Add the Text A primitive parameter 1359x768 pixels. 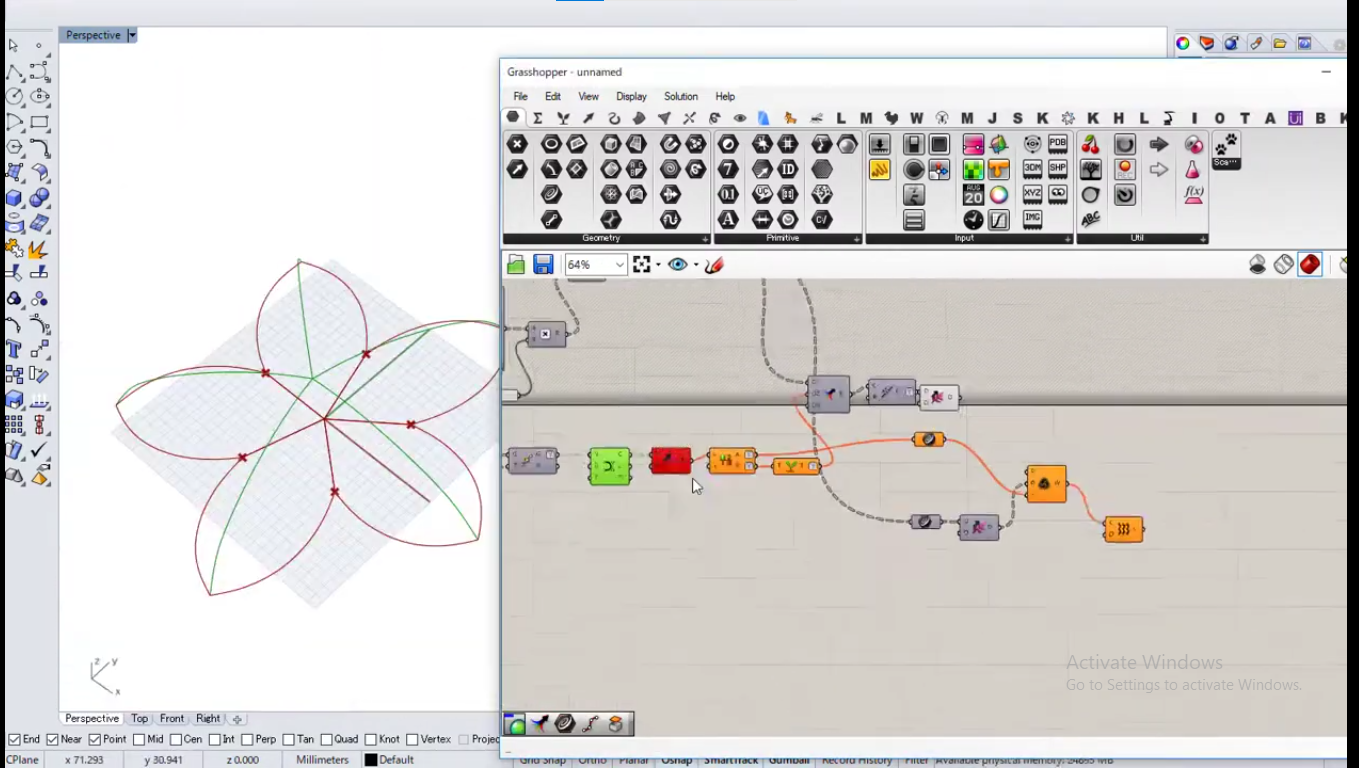pyautogui.click(x=728, y=219)
